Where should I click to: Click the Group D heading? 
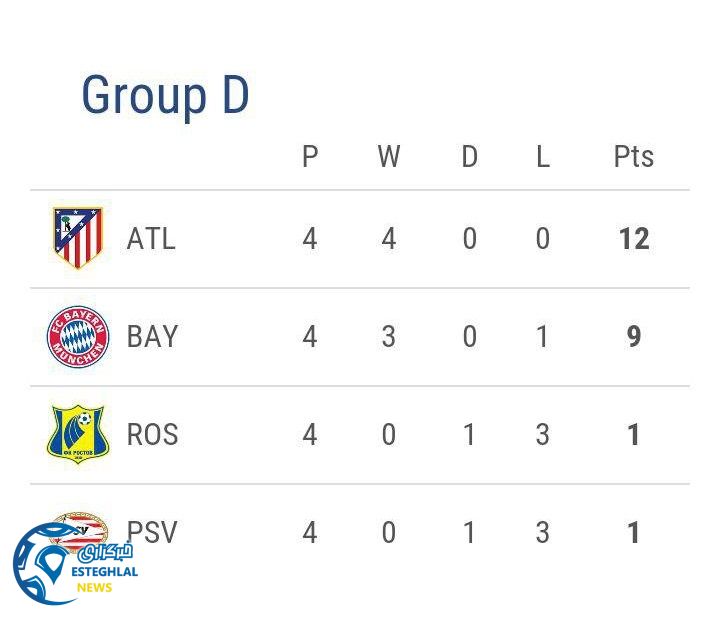coord(165,96)
